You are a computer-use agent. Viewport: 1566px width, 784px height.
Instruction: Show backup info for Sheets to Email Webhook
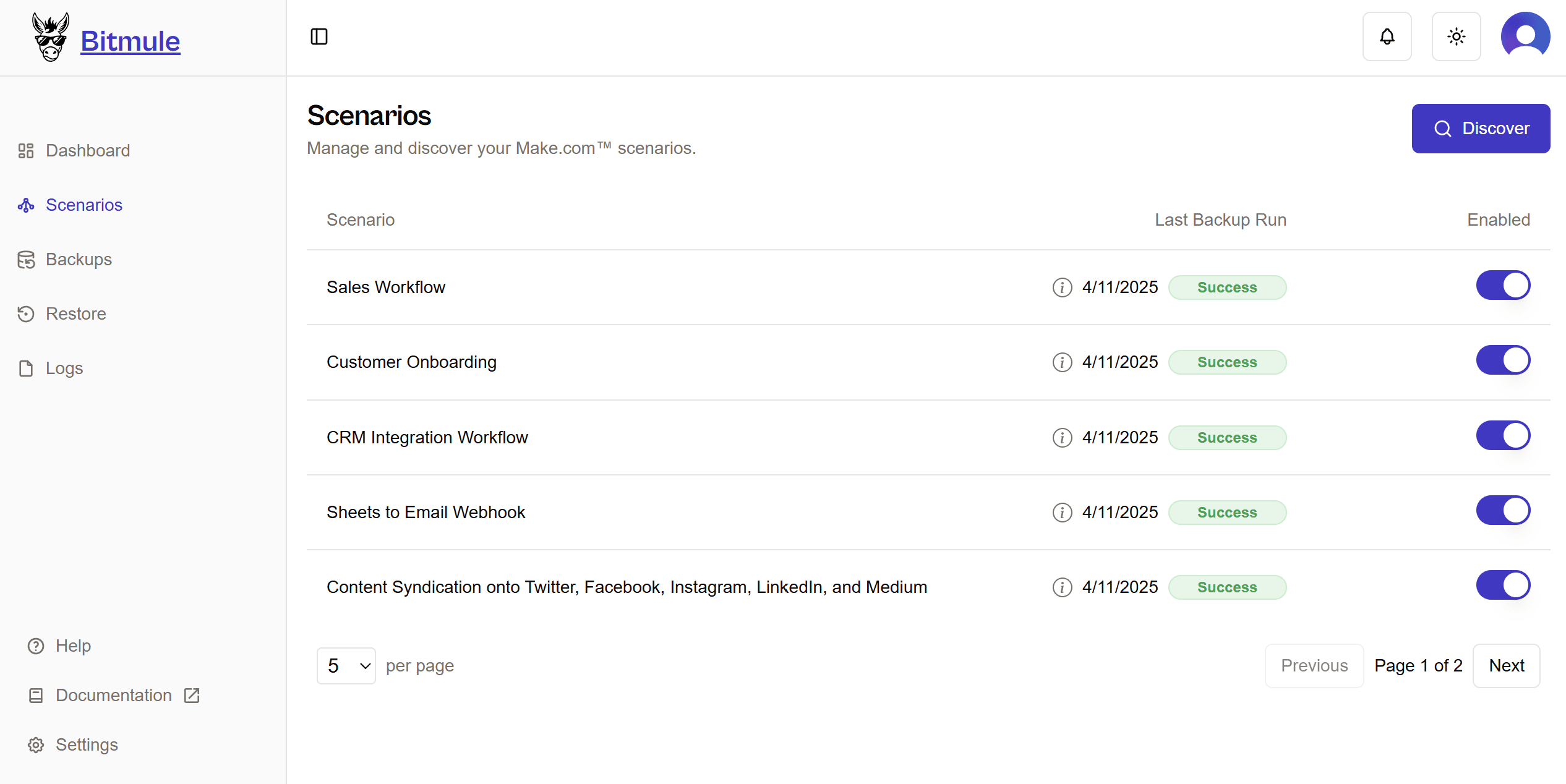click(x=1062, y=513)
